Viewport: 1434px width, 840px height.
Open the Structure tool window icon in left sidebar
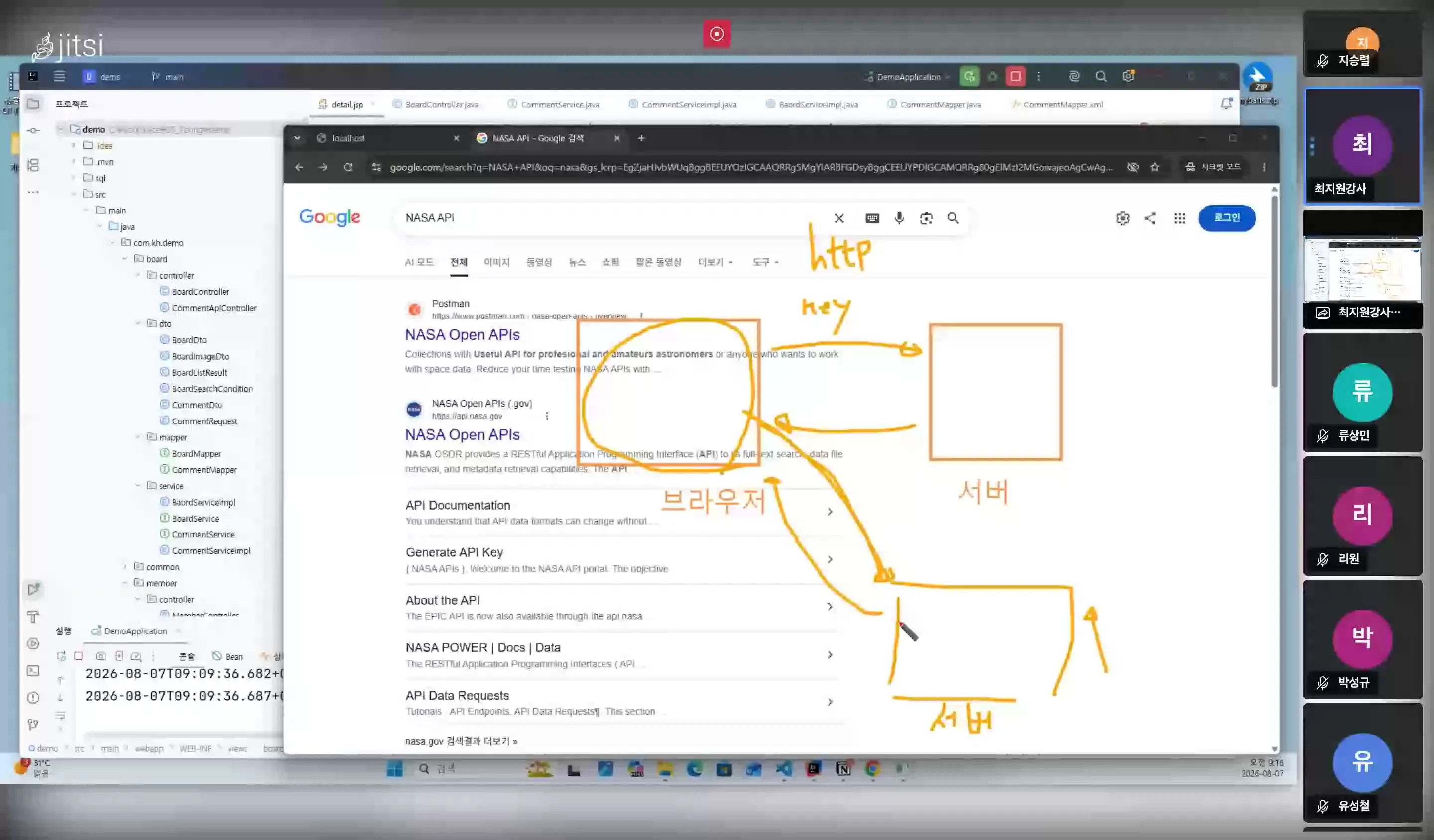coord(33,165)
